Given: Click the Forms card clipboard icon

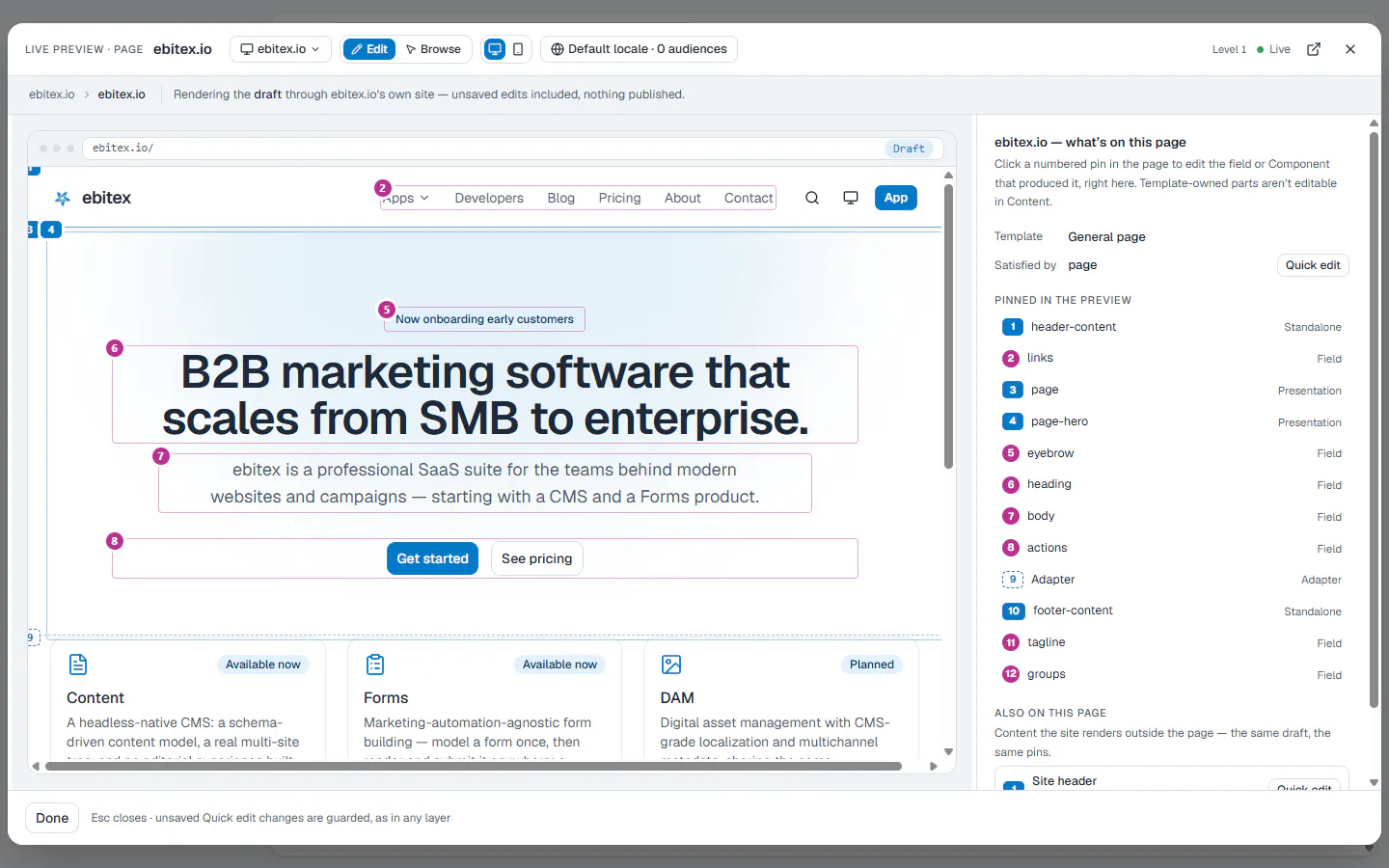Looking at the screenshot, I should point(375,665).
